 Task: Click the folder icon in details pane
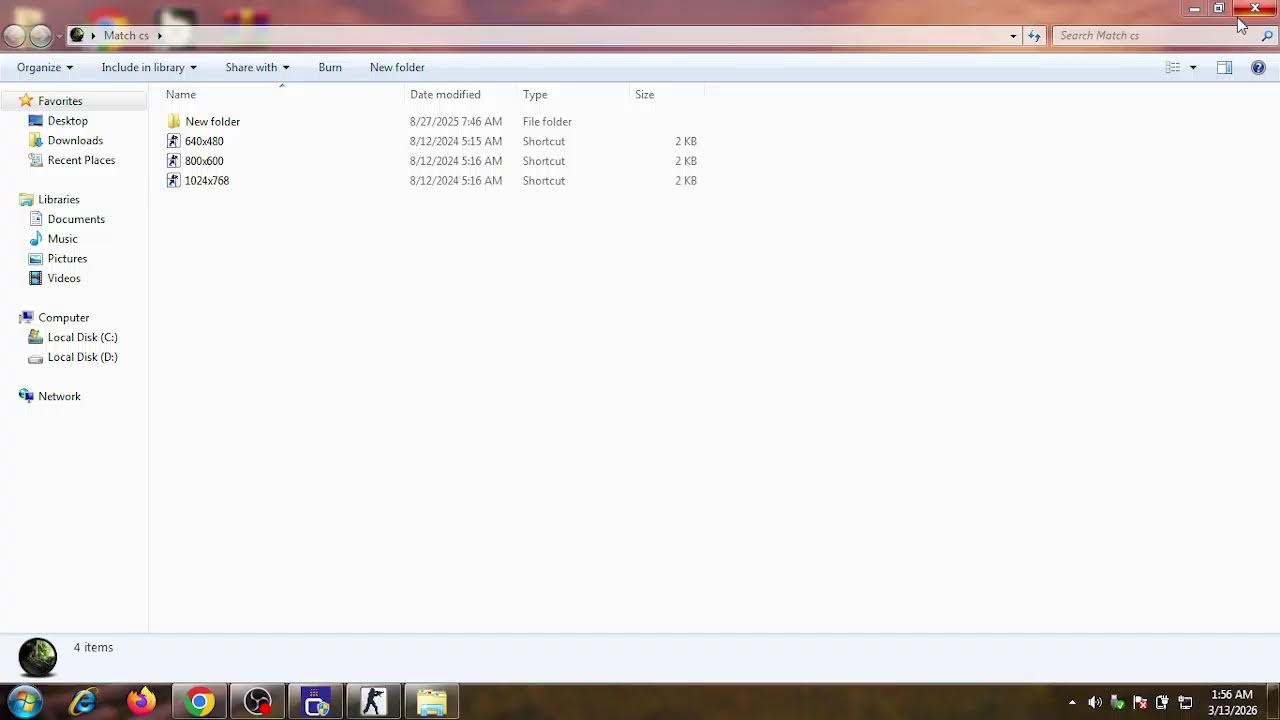[x=38, y=658]
